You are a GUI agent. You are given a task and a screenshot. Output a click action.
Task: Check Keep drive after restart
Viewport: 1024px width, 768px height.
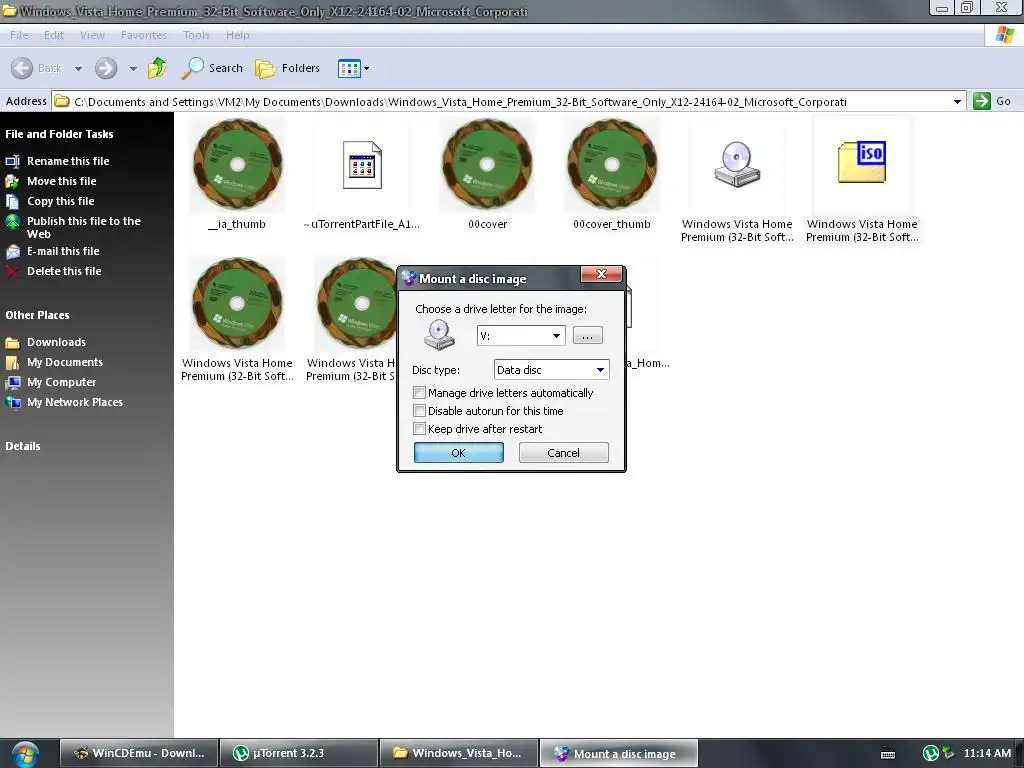click(420, 429)
